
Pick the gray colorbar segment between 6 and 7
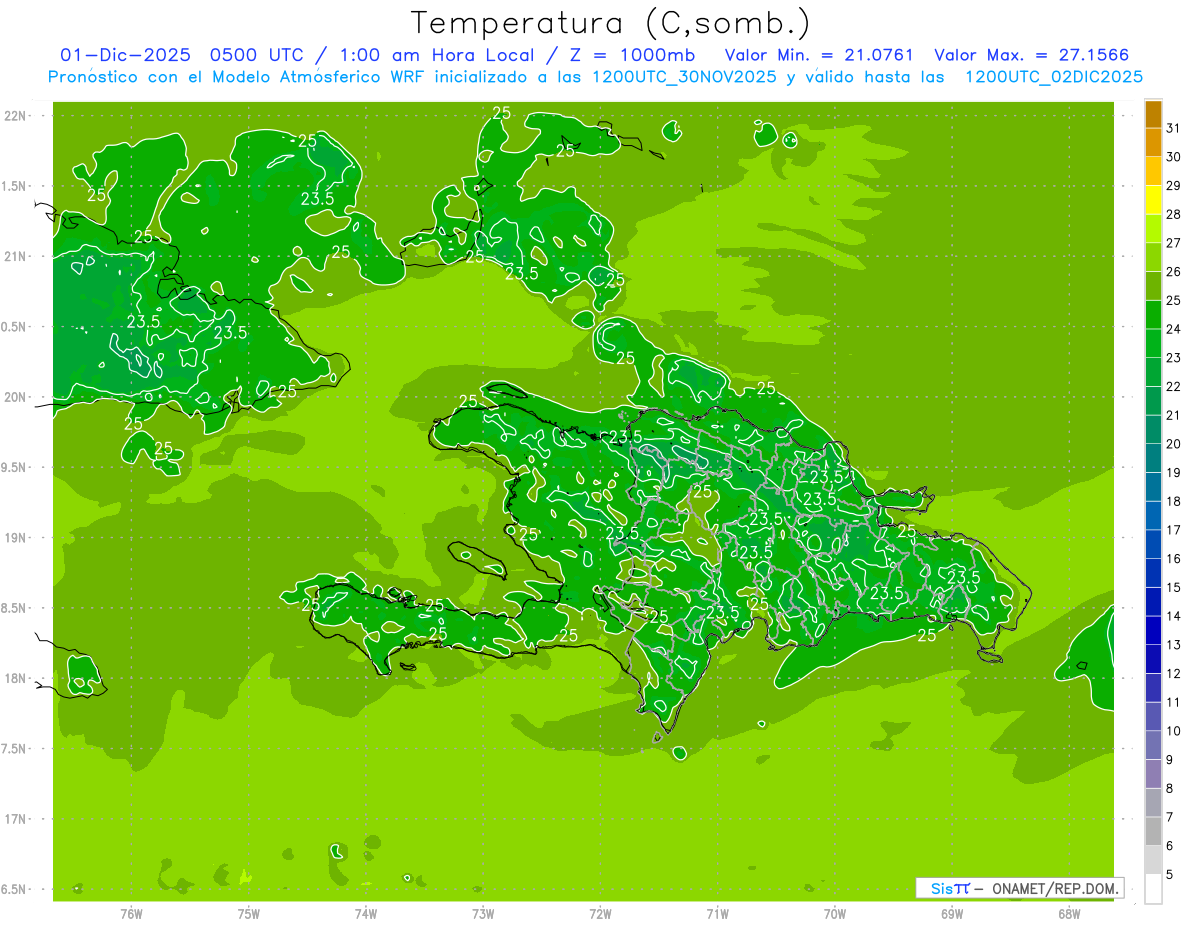click(x=1153, y=832)
